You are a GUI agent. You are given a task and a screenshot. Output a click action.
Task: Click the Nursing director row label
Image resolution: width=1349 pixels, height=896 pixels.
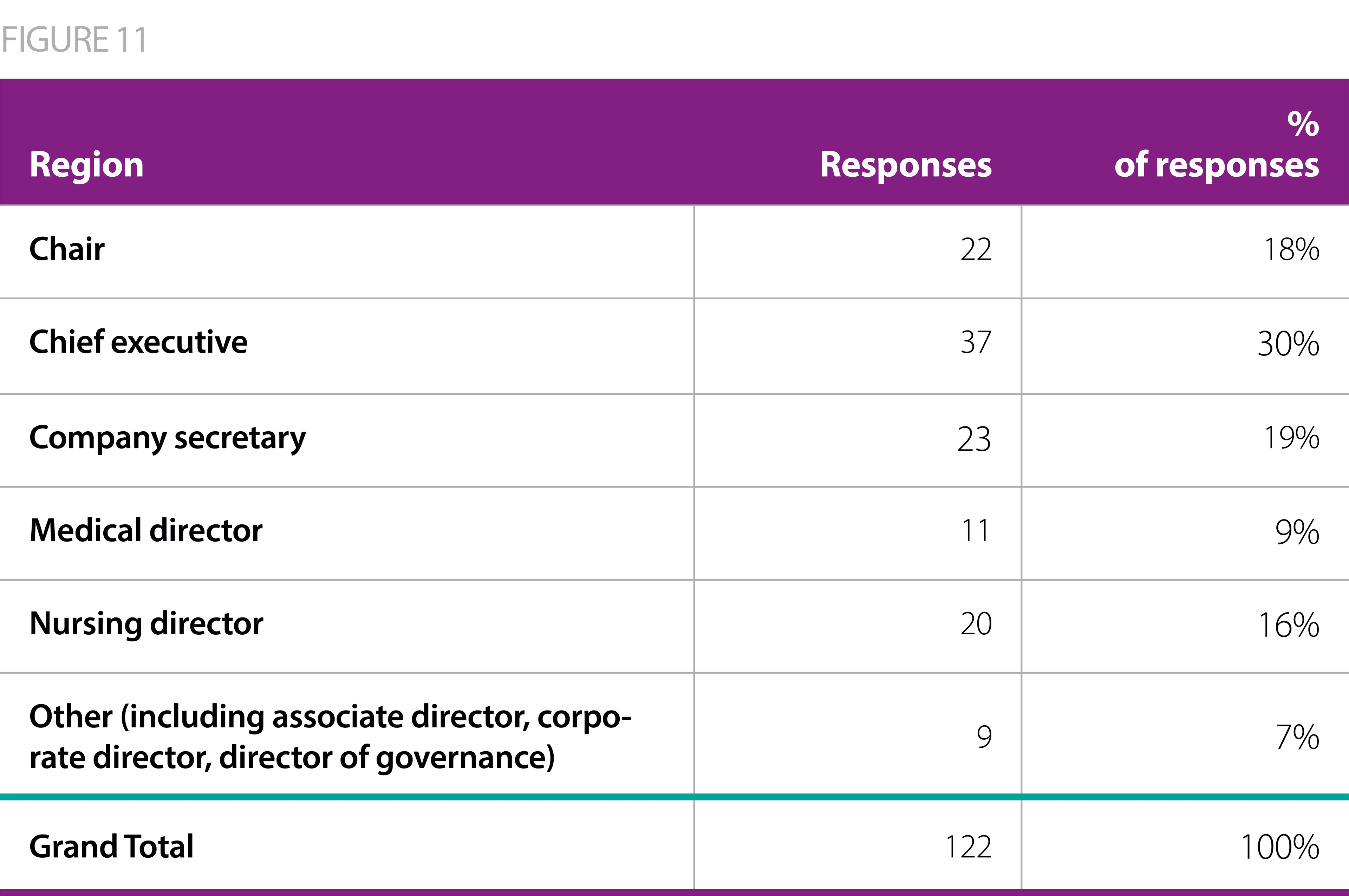pos(146,623)
